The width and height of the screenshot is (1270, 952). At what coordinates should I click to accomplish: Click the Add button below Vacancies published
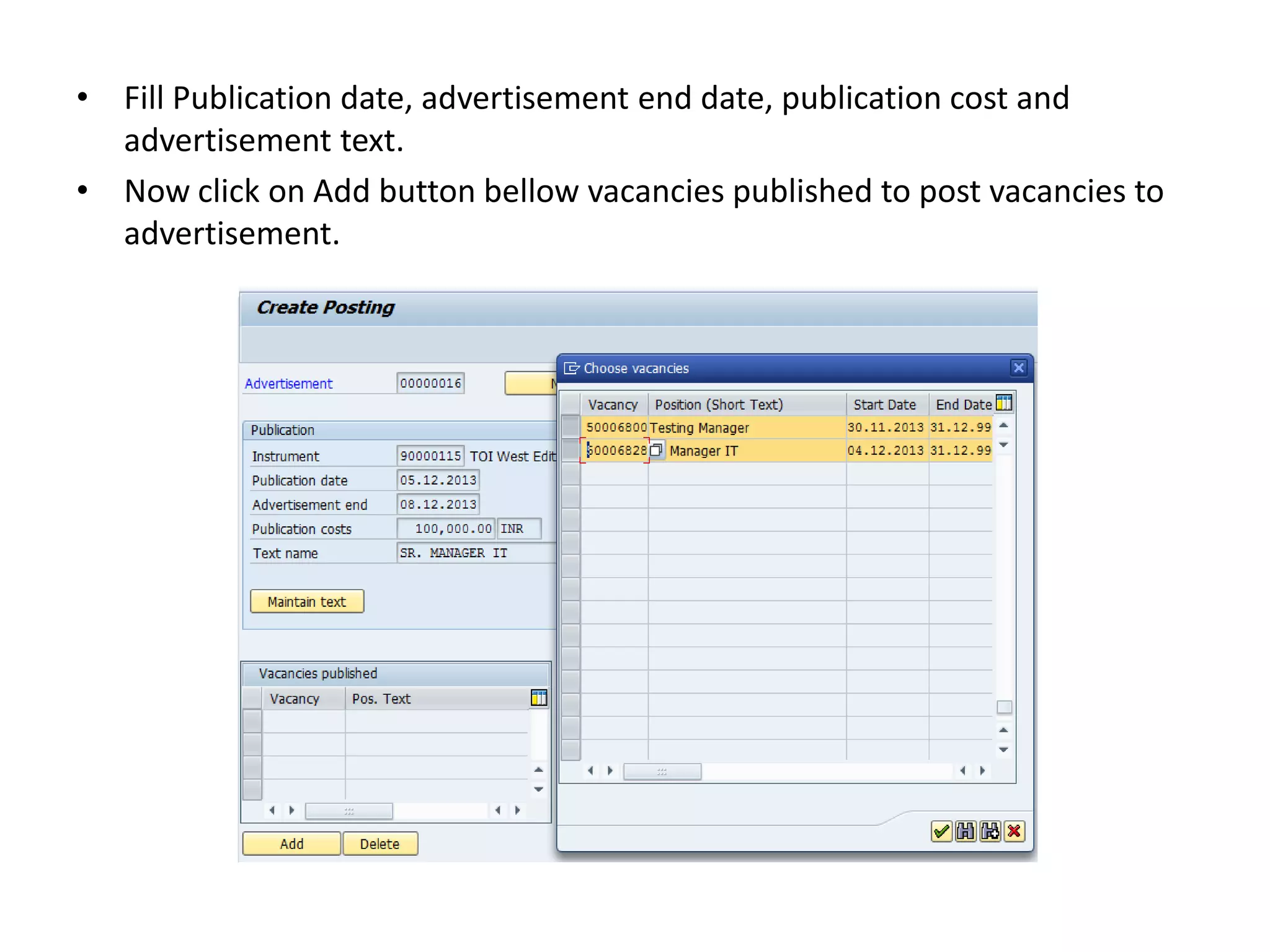point(291,844)
